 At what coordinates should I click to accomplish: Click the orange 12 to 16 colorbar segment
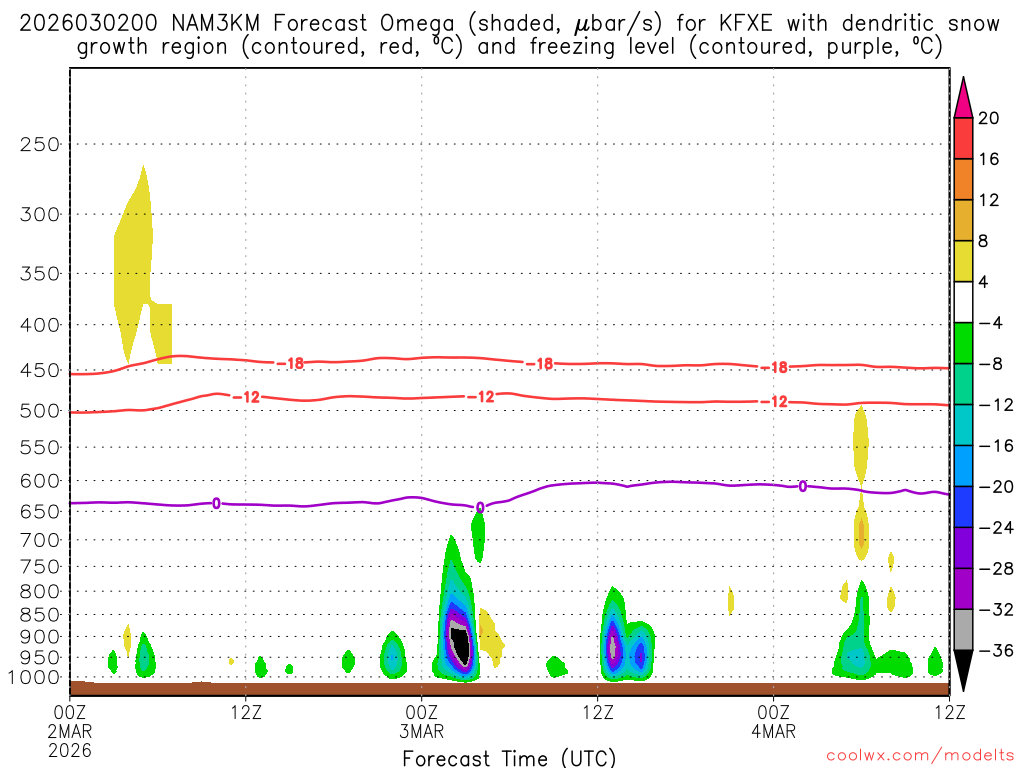tap(963, 179)
